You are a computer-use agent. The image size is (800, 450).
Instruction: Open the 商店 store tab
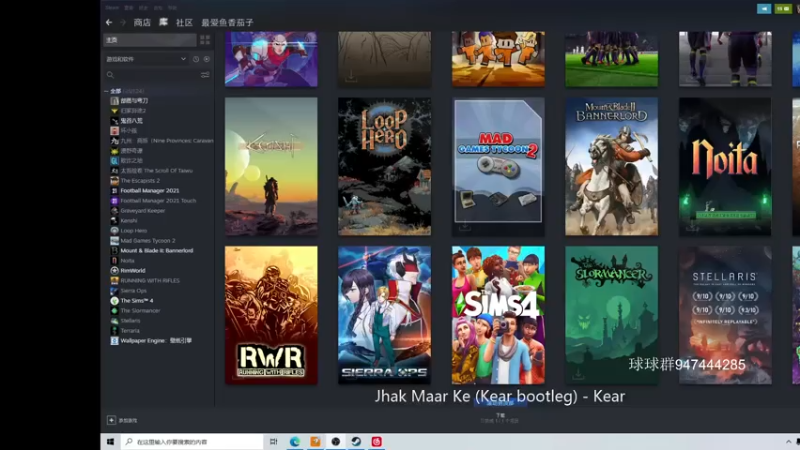pyautogui.click(x=142, y=22)
